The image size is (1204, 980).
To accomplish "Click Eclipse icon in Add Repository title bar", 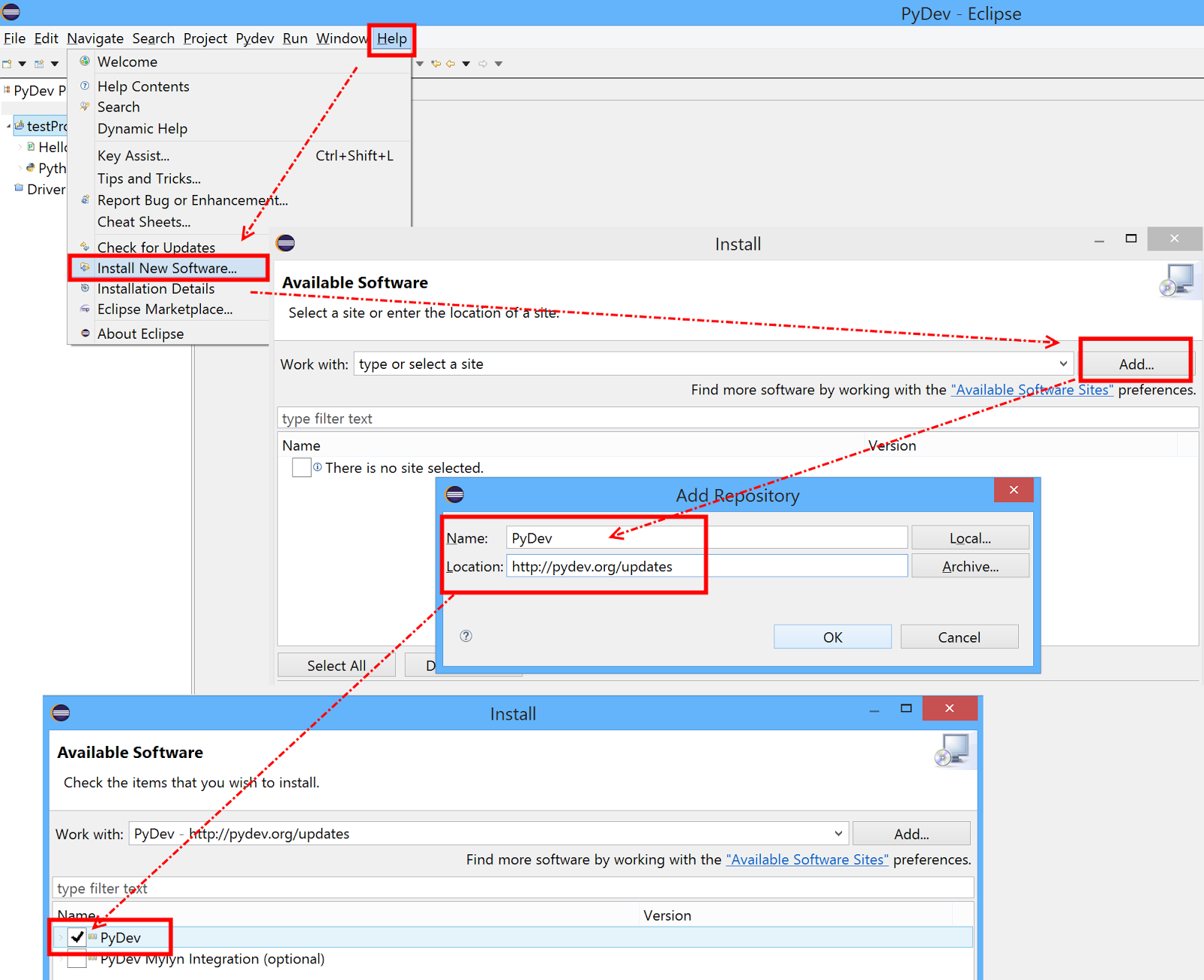I will point(455,495).
